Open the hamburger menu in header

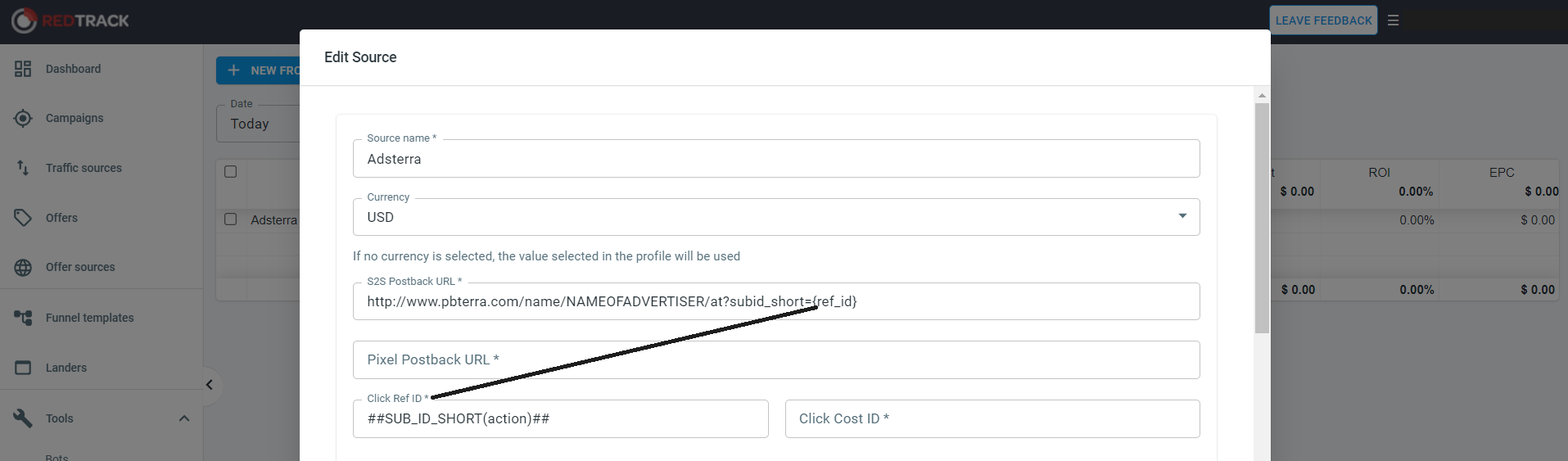[x=1393, y=20]
